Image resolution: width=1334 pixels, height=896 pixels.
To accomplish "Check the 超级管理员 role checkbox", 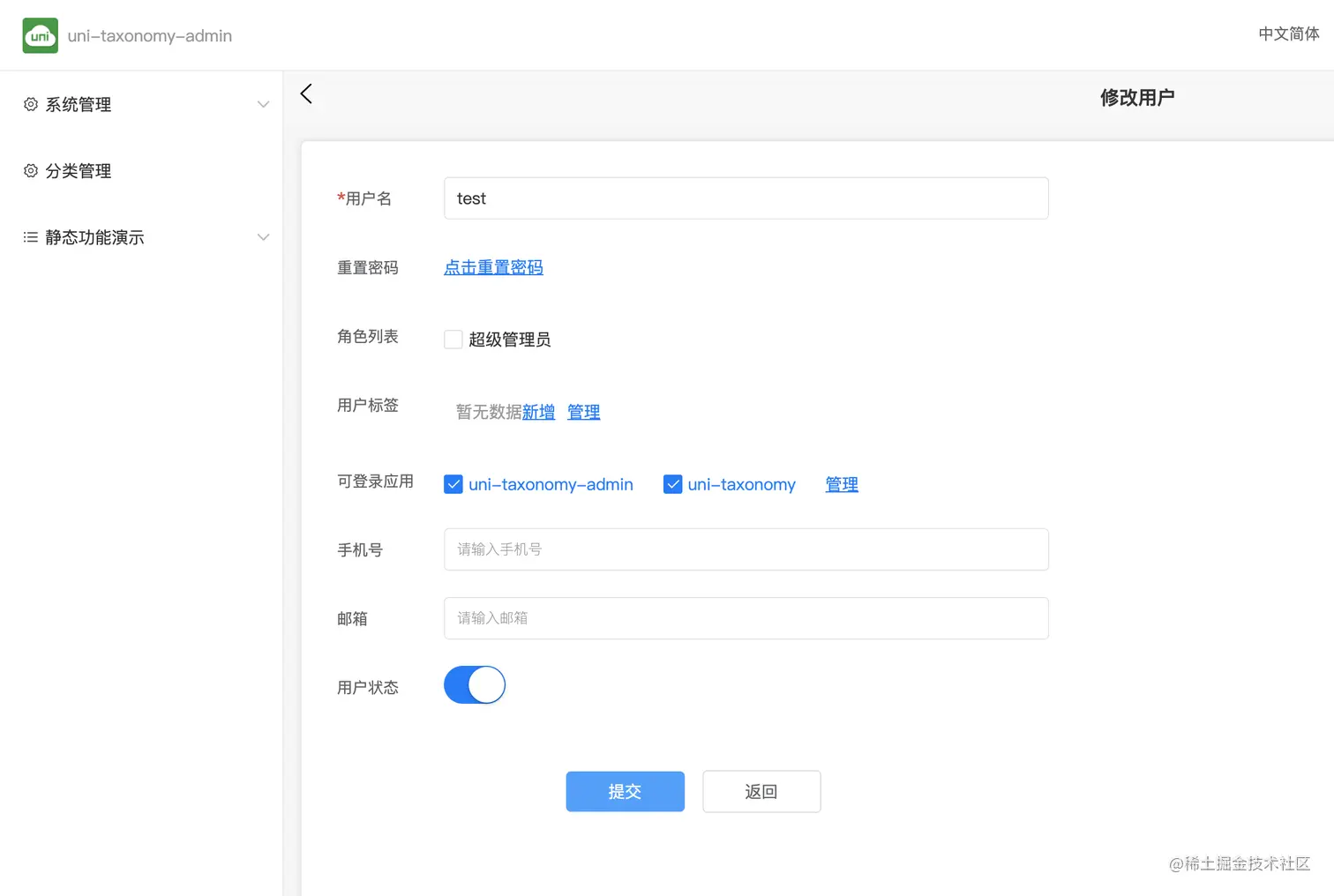I will tap(453, 339).
